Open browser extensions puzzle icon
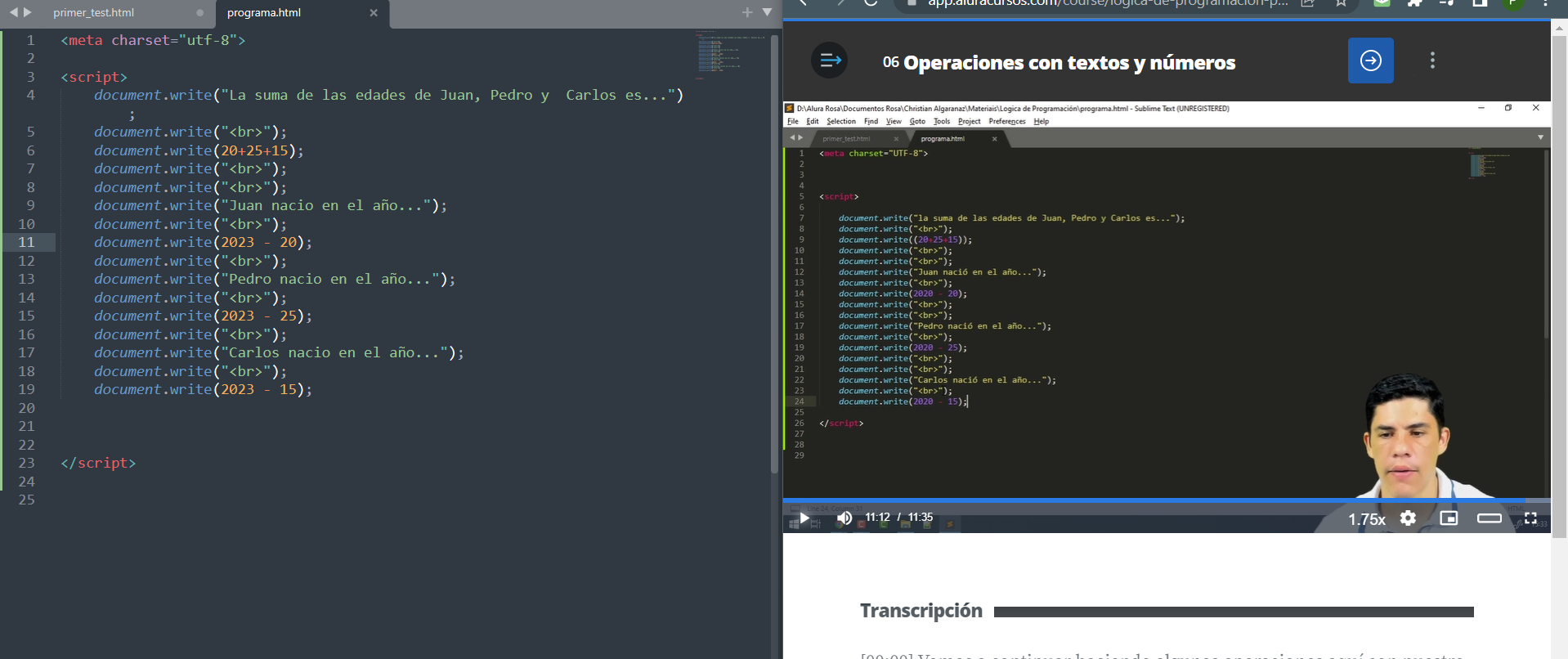Screen dimensions: 1568x659 pyautogui.click(x=1415, y=3)
